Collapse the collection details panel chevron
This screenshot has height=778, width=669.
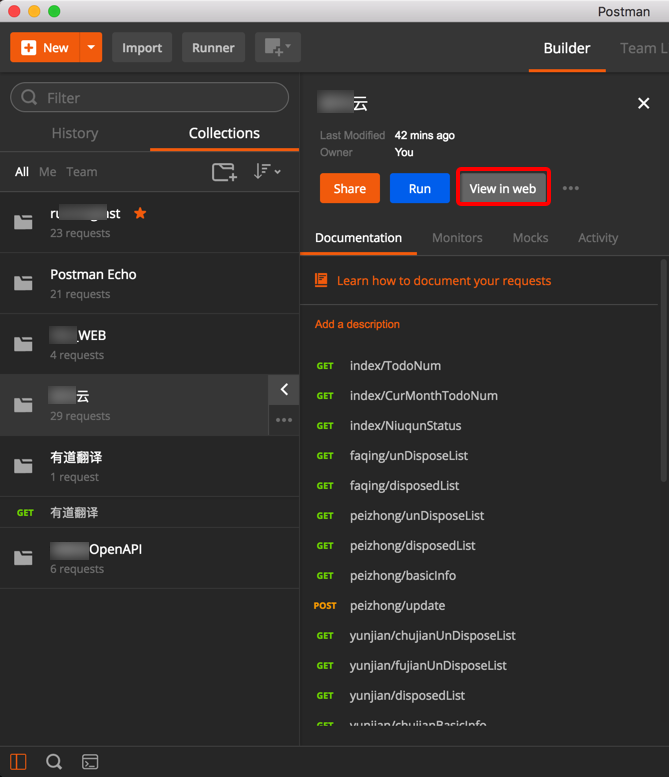284,389
